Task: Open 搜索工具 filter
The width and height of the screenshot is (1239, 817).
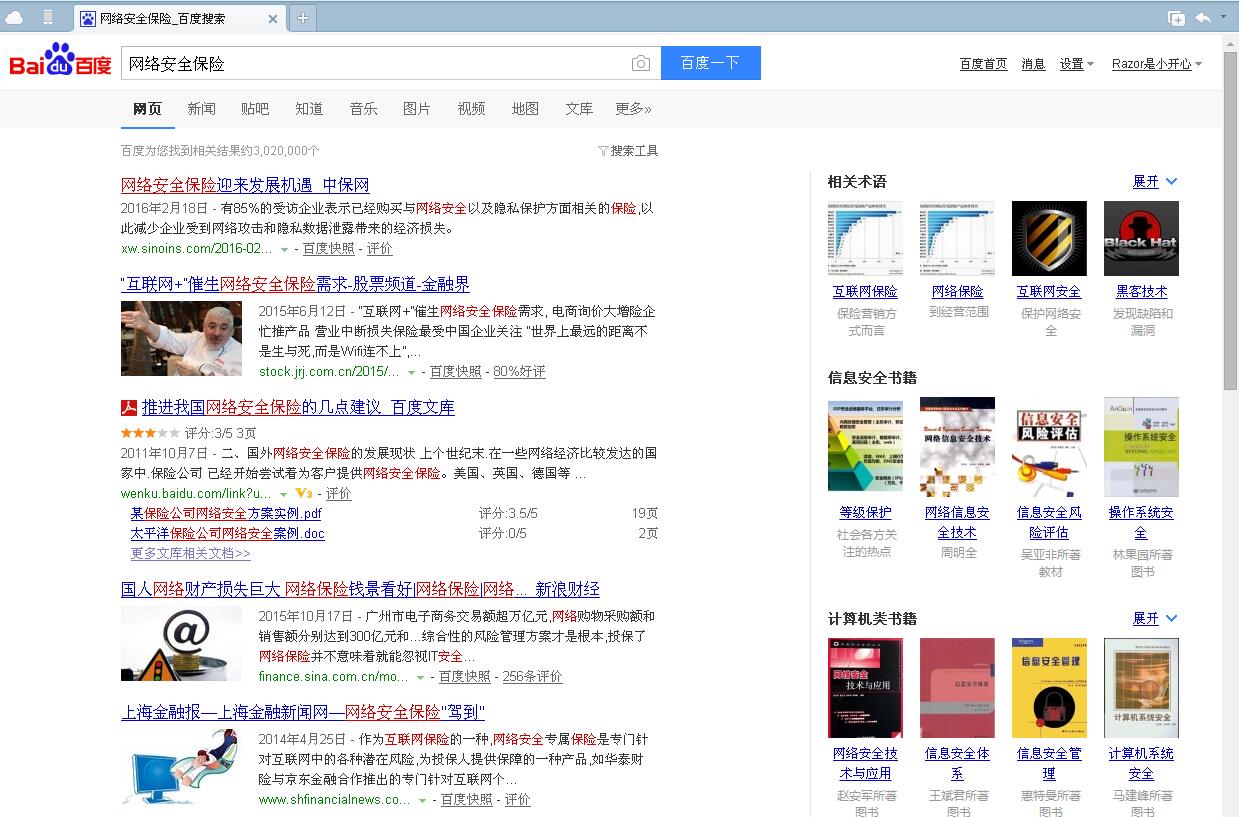Action: [x=628, y=151]
